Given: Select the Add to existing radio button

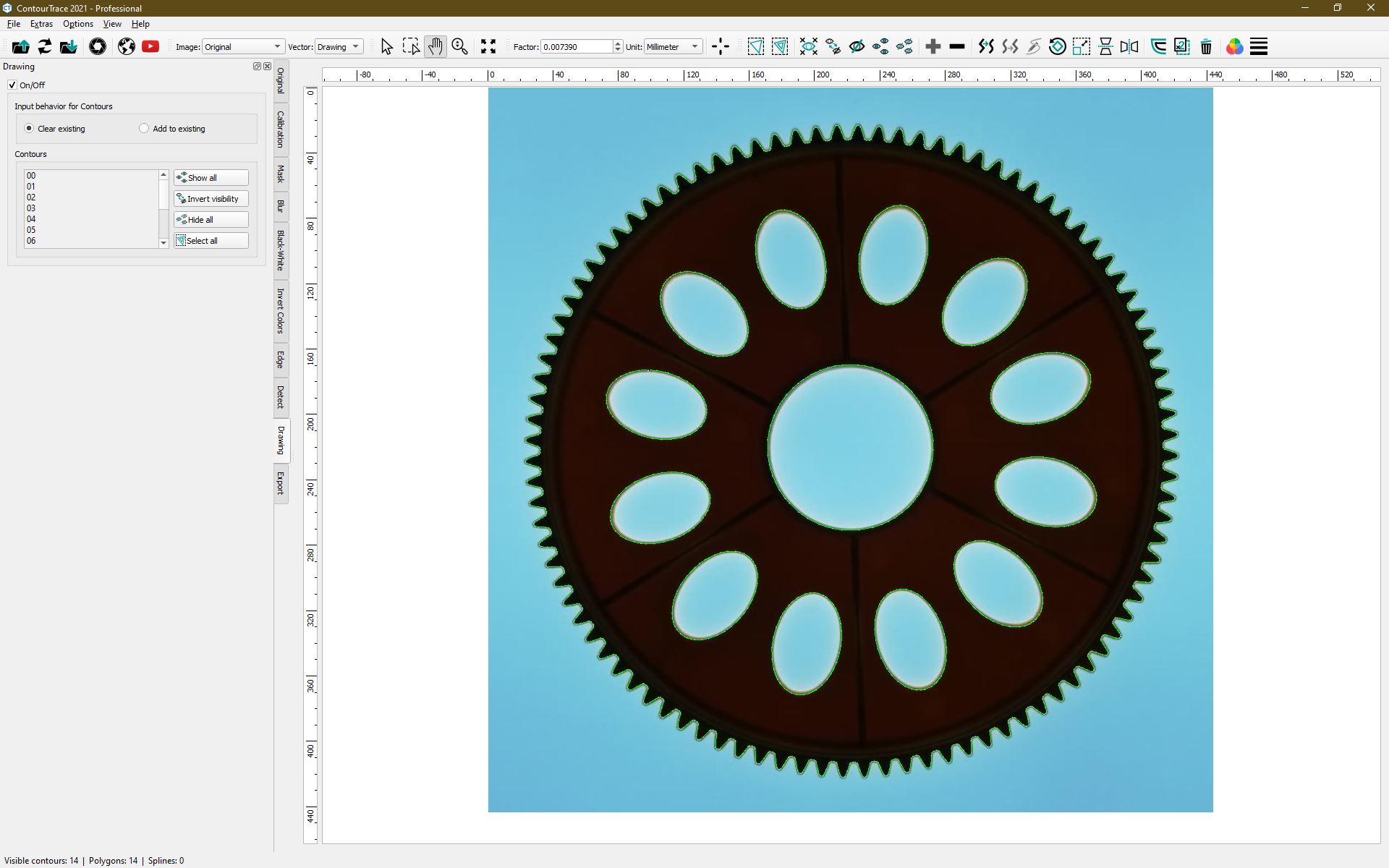Looking at the screenshot, I should (144, 128).
